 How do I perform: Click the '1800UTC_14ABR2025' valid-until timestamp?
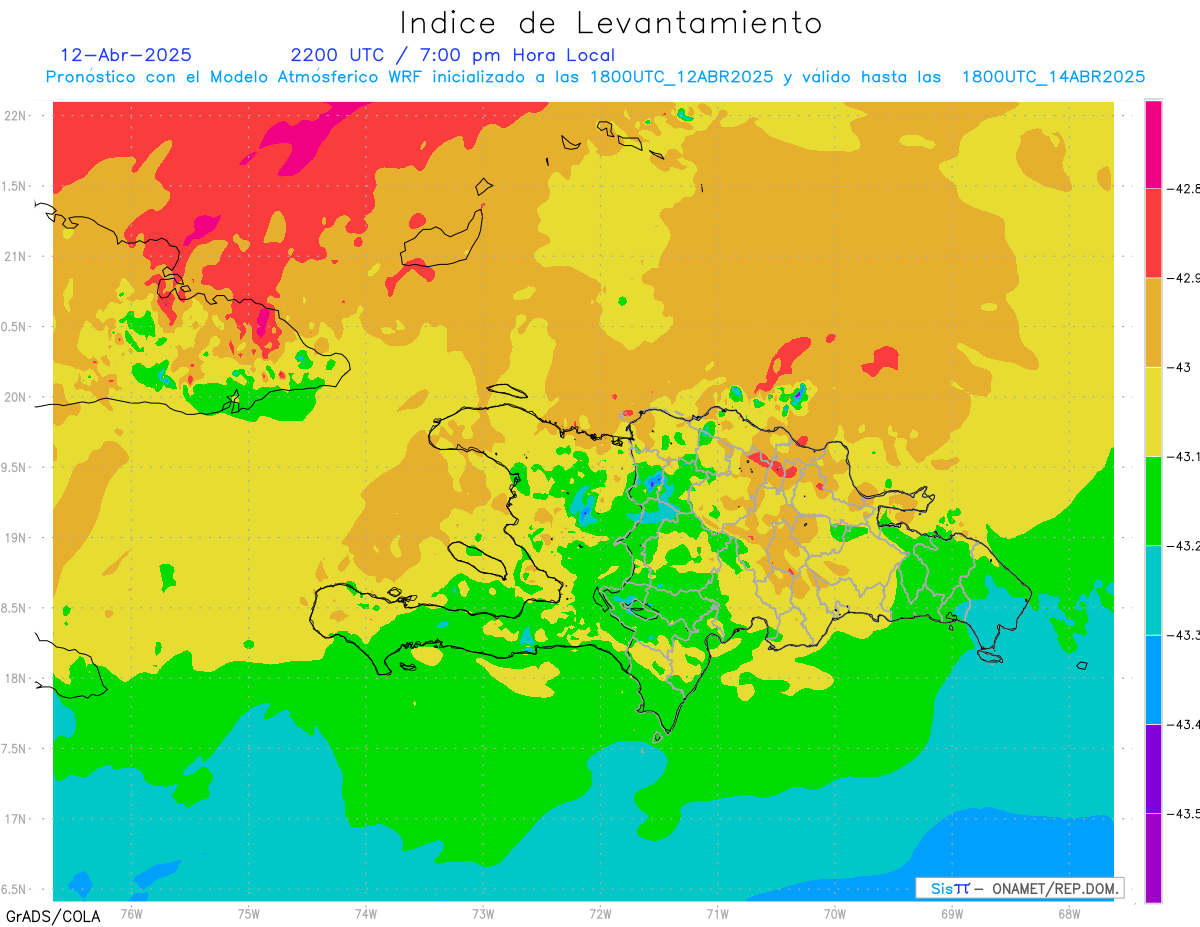coord(1053,77)
